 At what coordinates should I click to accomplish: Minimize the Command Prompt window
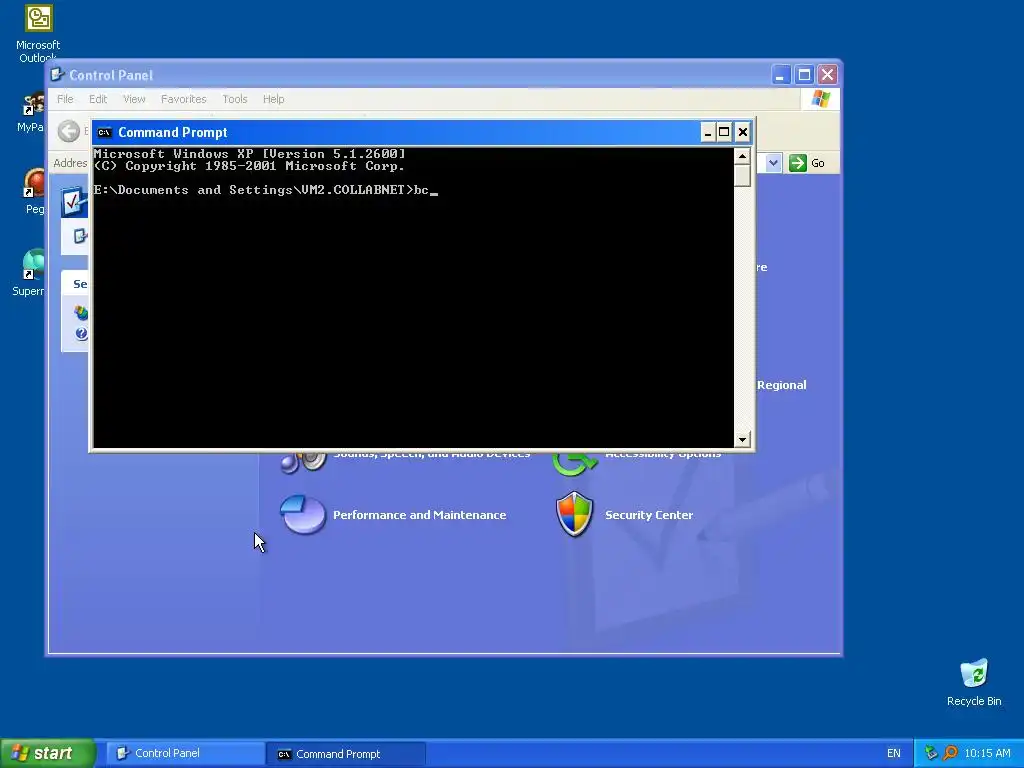click(x=707, y=133)
